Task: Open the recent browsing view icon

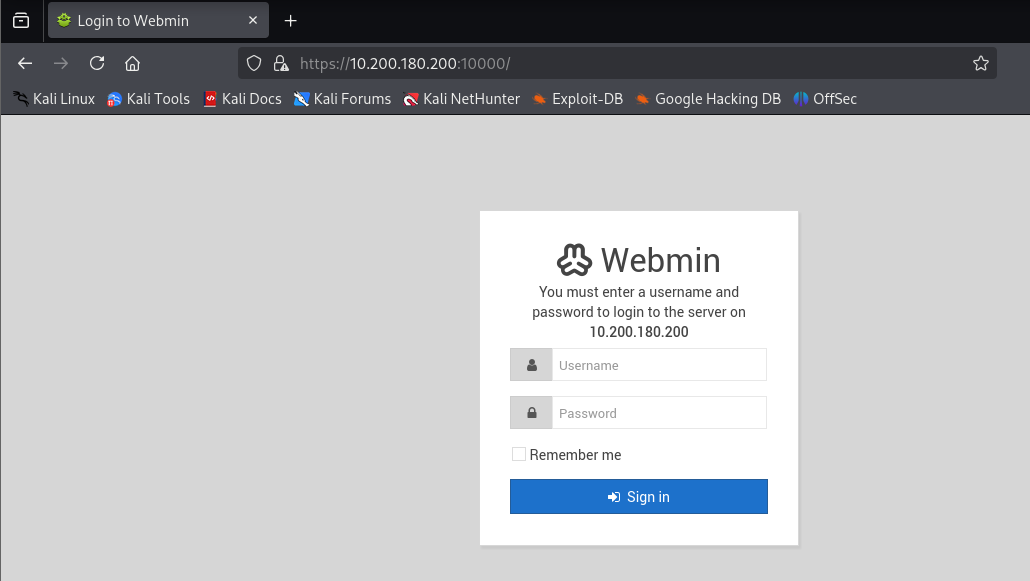Action: (21, 21)
